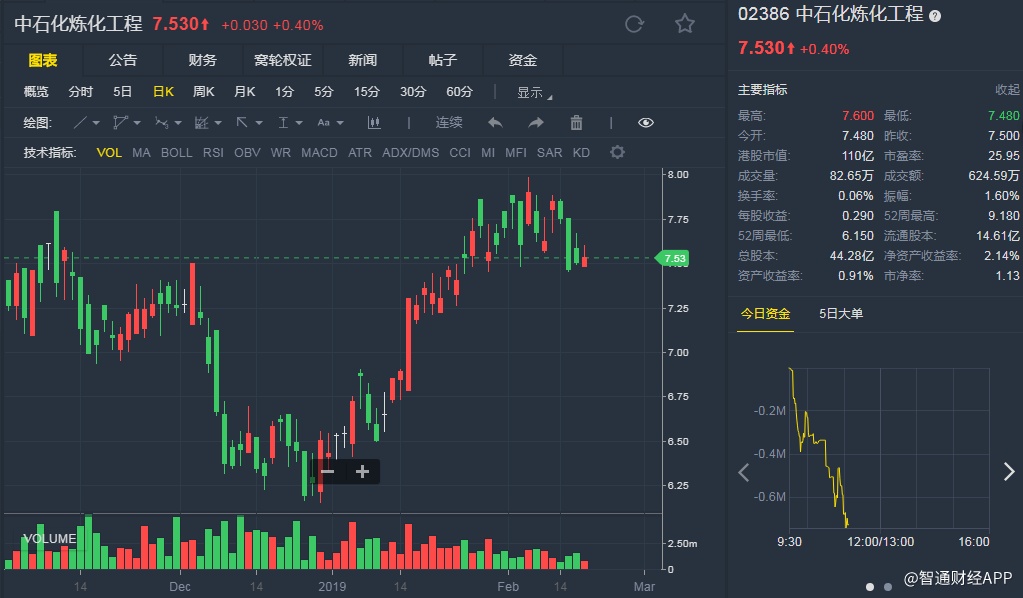The width and height of the screenshot is (1023, 598).
Task: Select the 分时 intraday view
Action: pyautogui.click(x=81, y=92)
